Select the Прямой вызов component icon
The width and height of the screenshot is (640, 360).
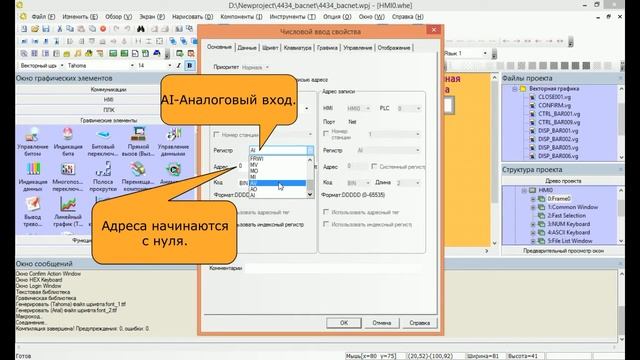[138, 135]
